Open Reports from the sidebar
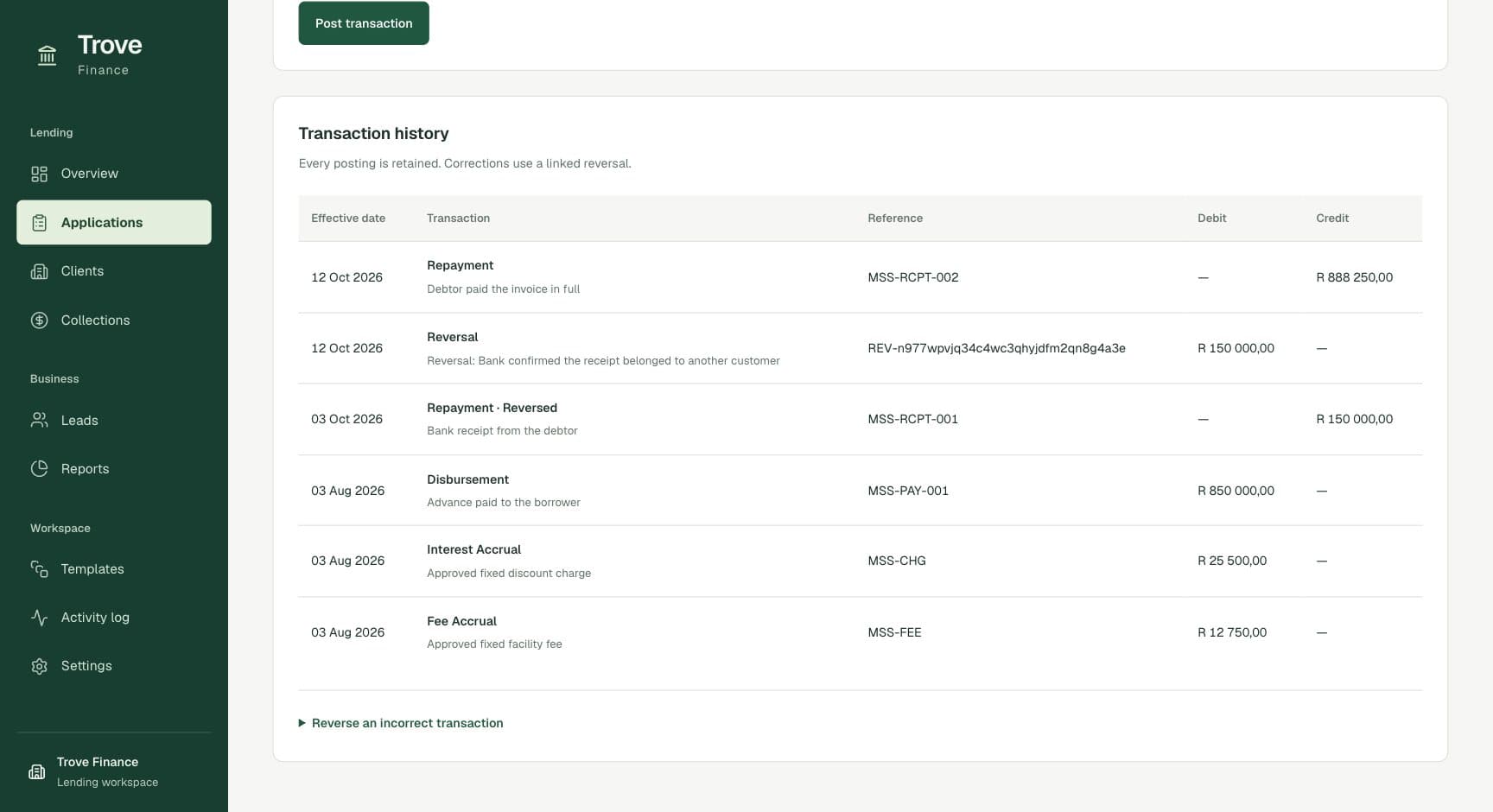The height and width of the screenshot is (812, 1493). tap(113, 469)
